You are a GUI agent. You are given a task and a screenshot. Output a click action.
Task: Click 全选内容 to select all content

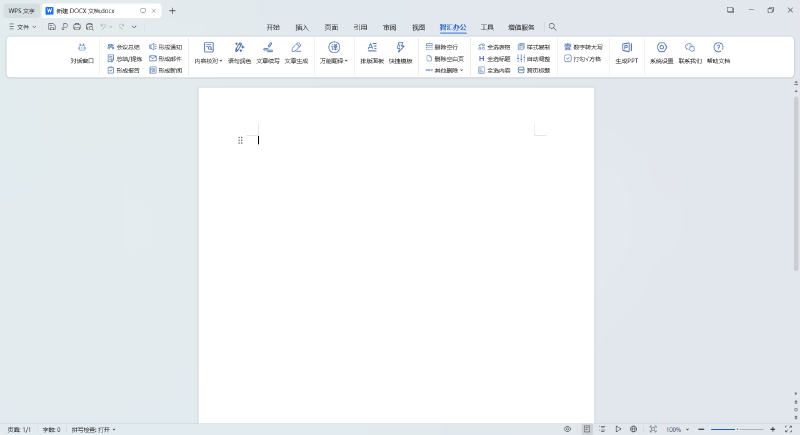tap(494, 70)
